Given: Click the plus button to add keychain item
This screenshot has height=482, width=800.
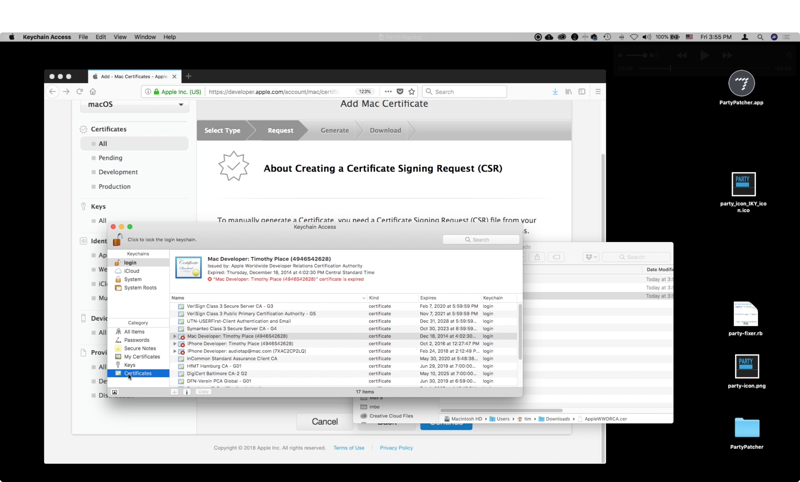Looking at the screenshot, I should point(174,392).
